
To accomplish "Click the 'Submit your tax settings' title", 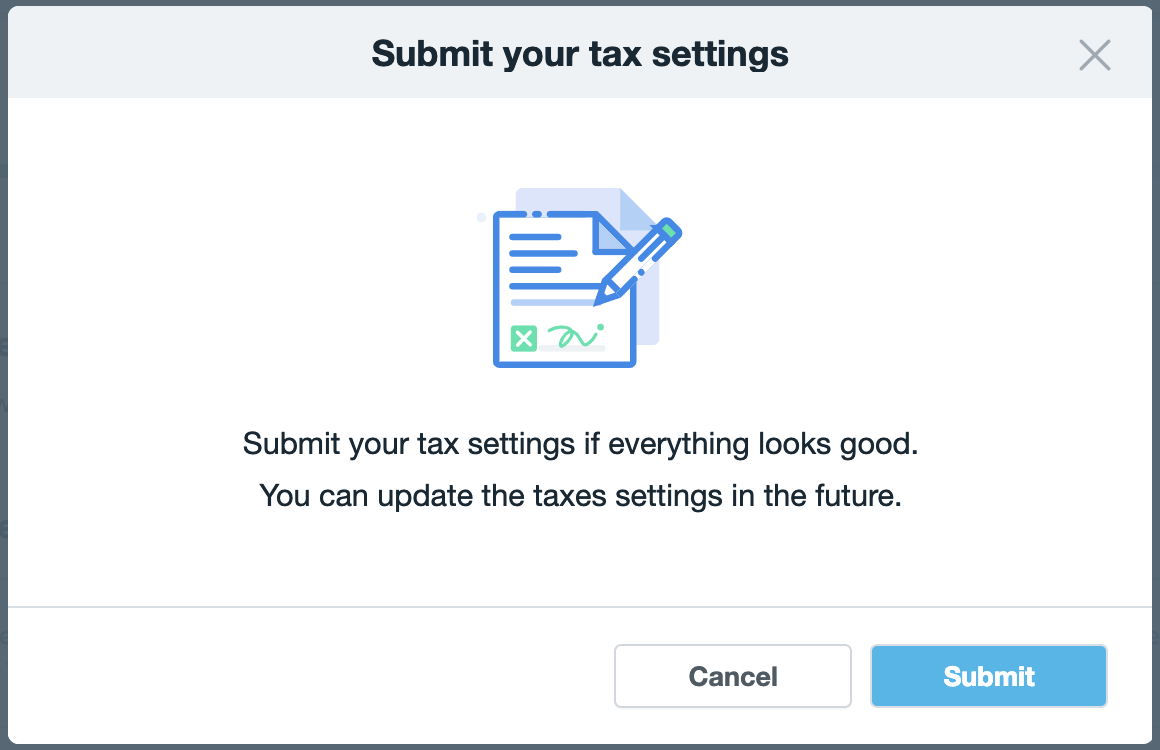I will click(x=580, y=53).
